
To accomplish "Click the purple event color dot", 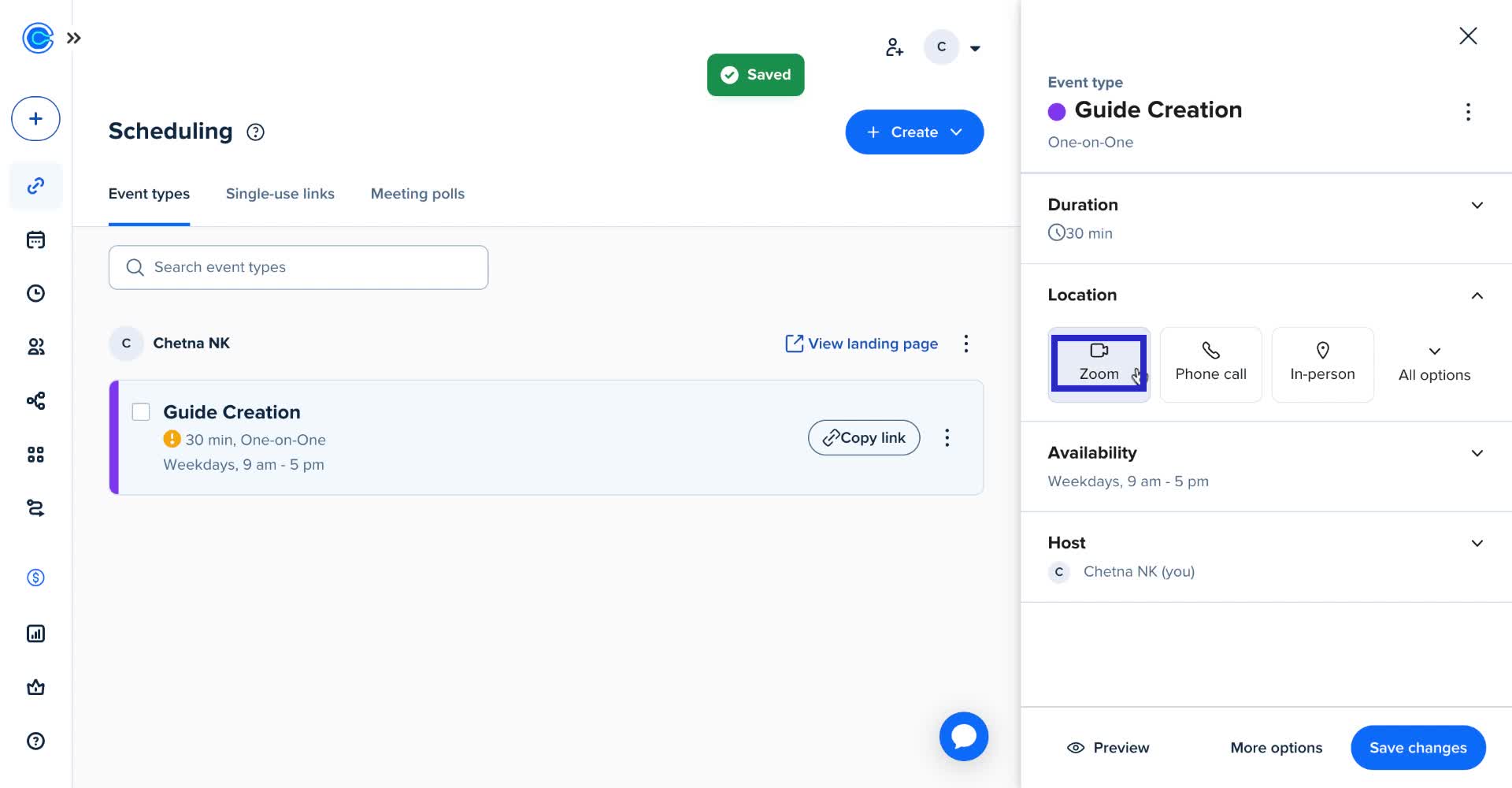I will pyautogui.click(x=1057, y=111).
